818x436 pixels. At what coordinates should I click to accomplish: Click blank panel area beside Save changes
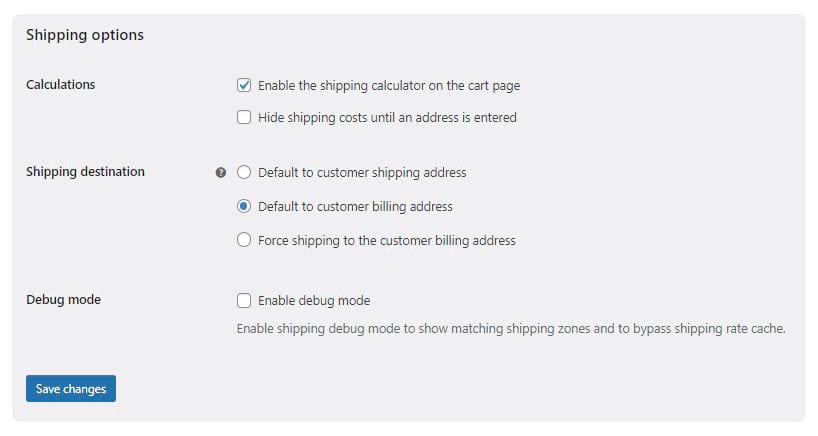[417, 389]
